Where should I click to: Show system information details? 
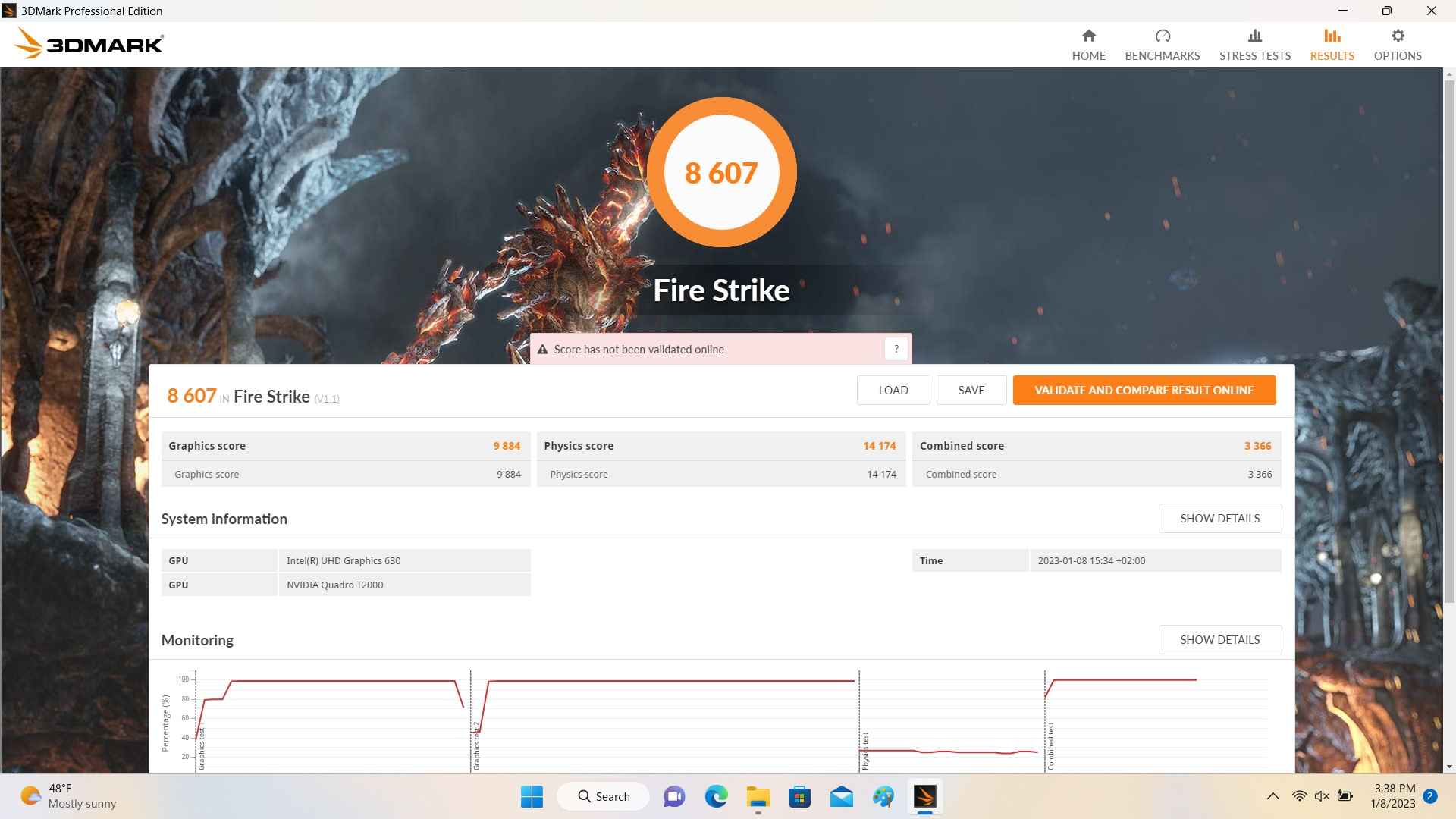pos(1219,519)
